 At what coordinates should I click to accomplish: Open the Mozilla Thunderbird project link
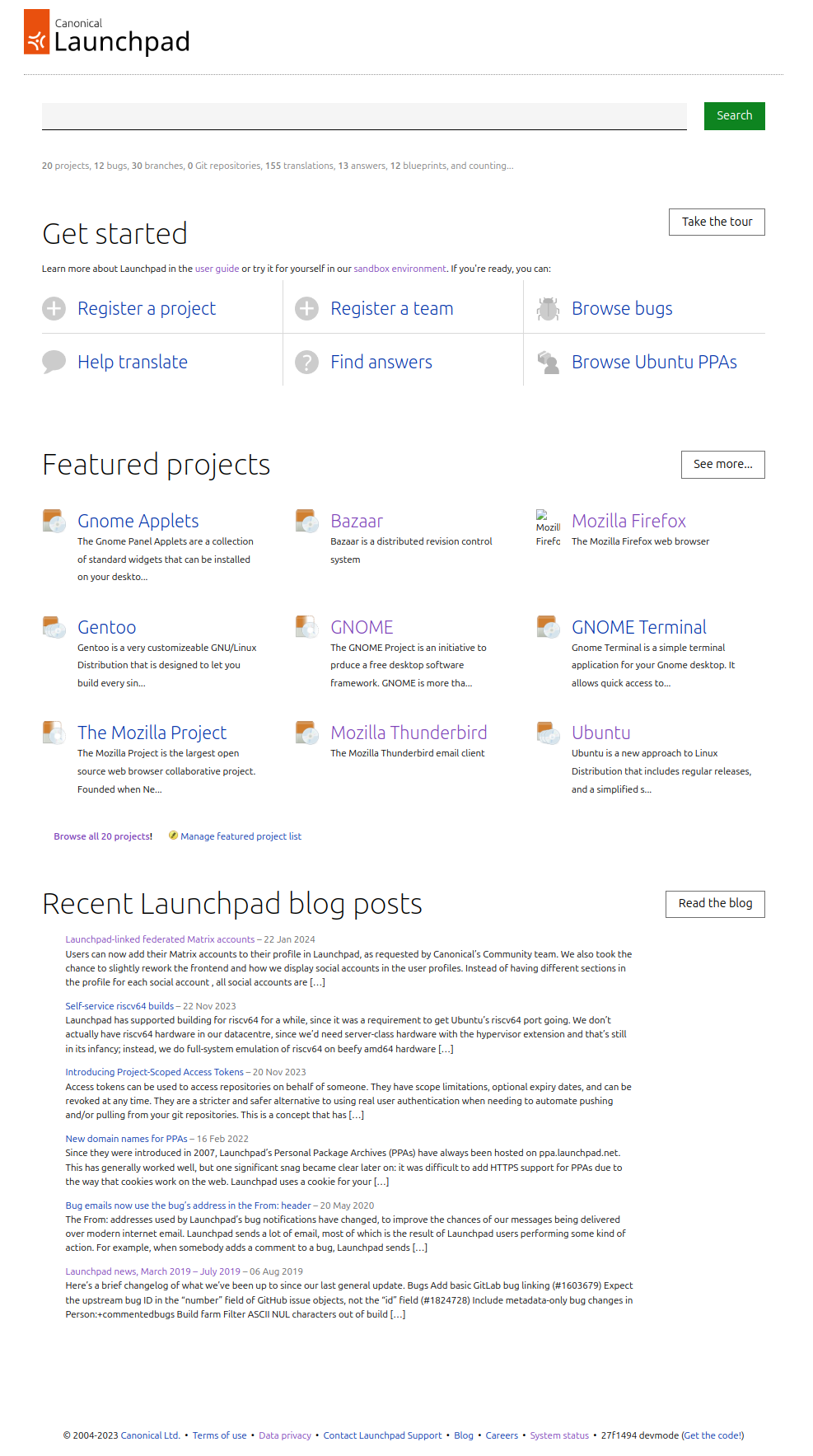[x=409, y=733]
